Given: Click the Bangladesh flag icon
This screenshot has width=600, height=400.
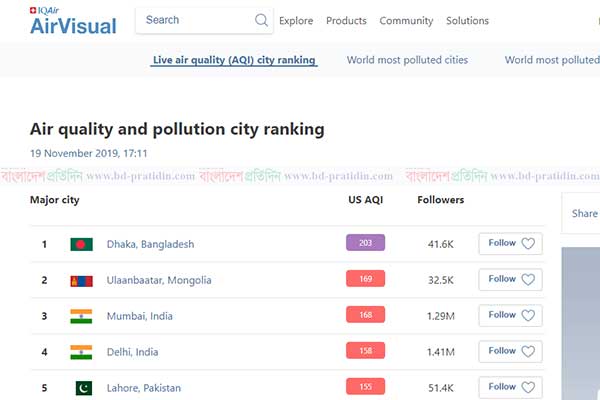Looking at the screenshot, I should [82, 244].
